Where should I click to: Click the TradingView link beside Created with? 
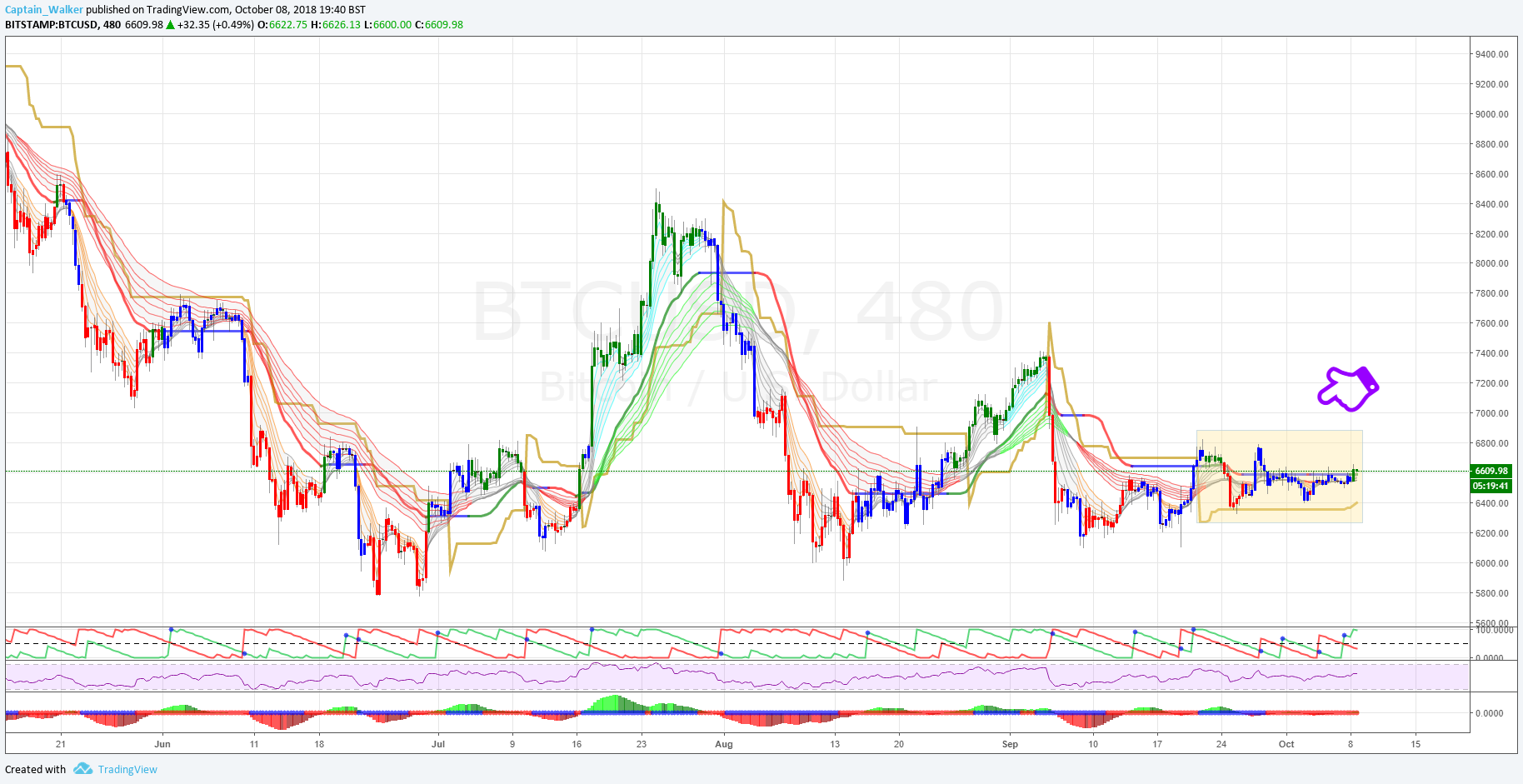click(127, 769)
